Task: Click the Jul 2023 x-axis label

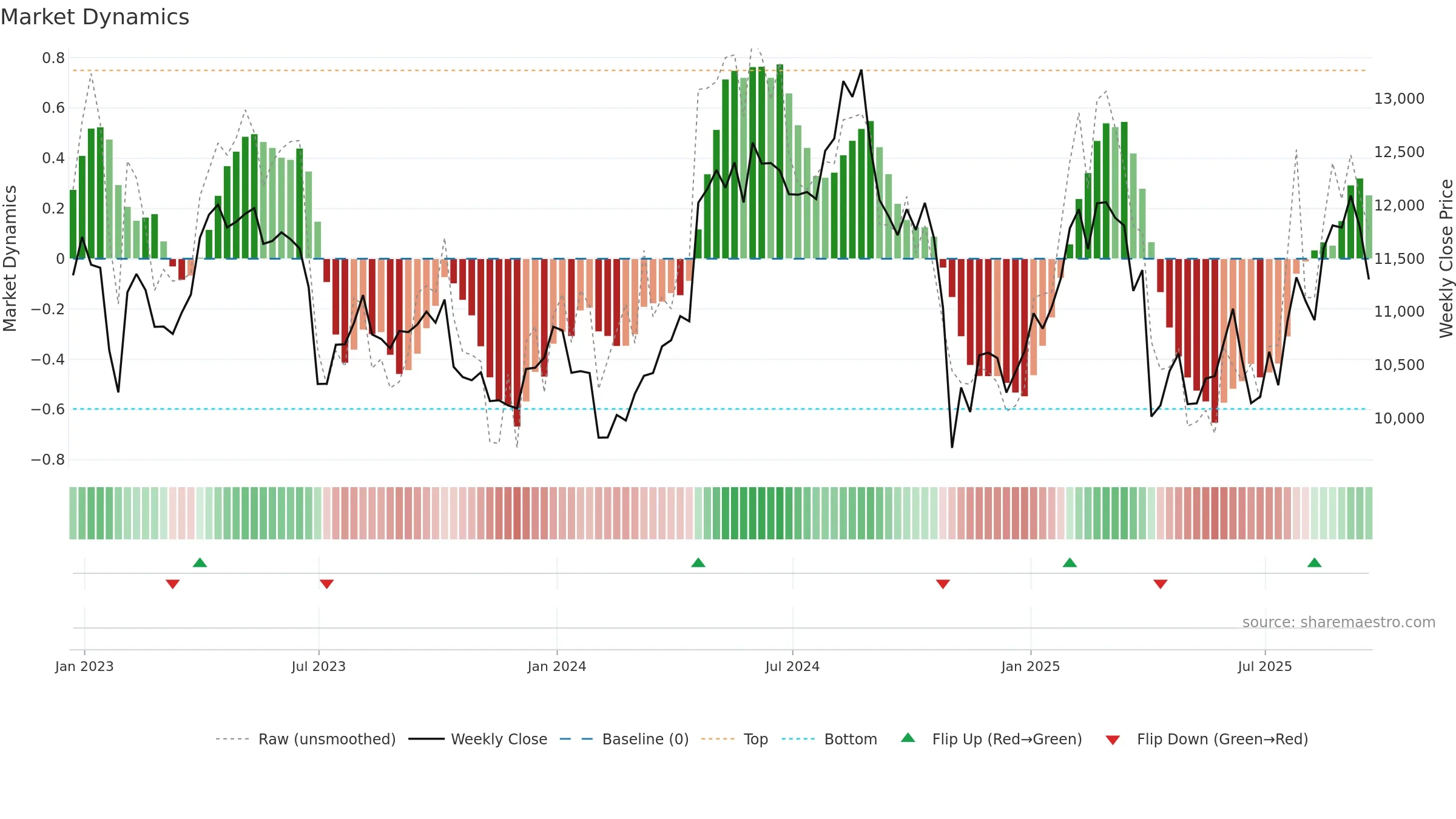Action: 318,666
